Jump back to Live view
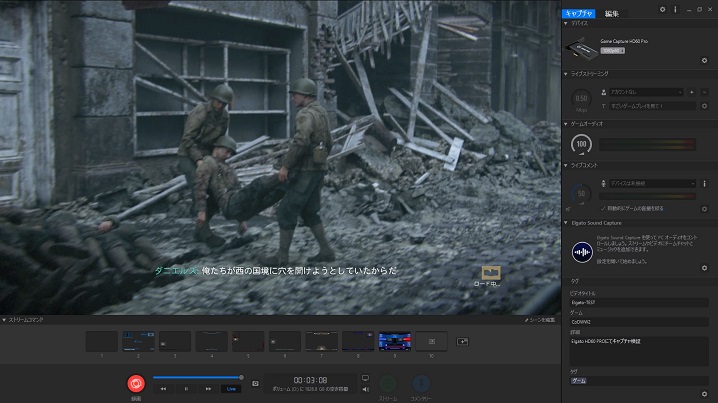 [231, 389]
